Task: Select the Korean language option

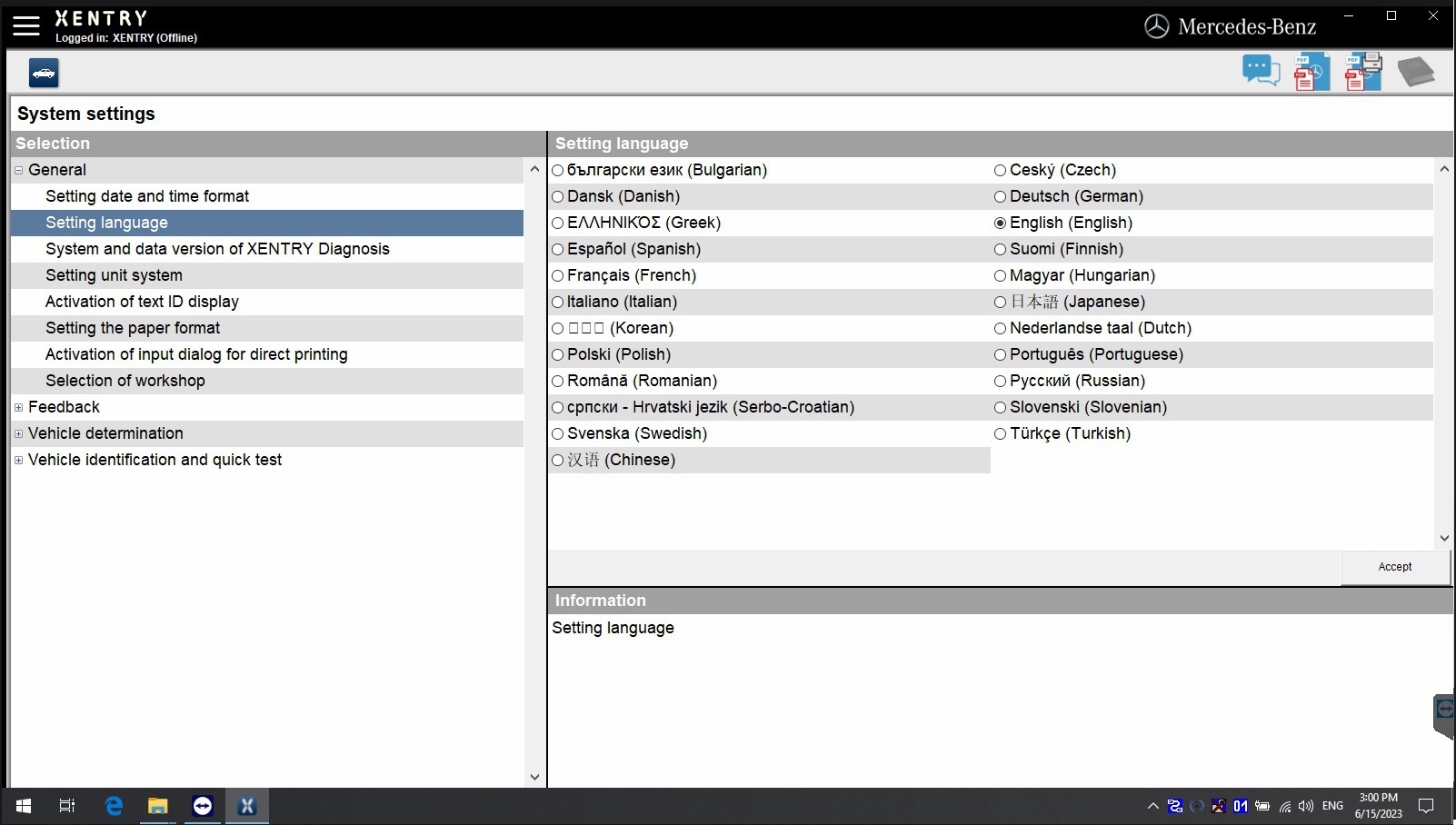Action: [x=558, y=328]
